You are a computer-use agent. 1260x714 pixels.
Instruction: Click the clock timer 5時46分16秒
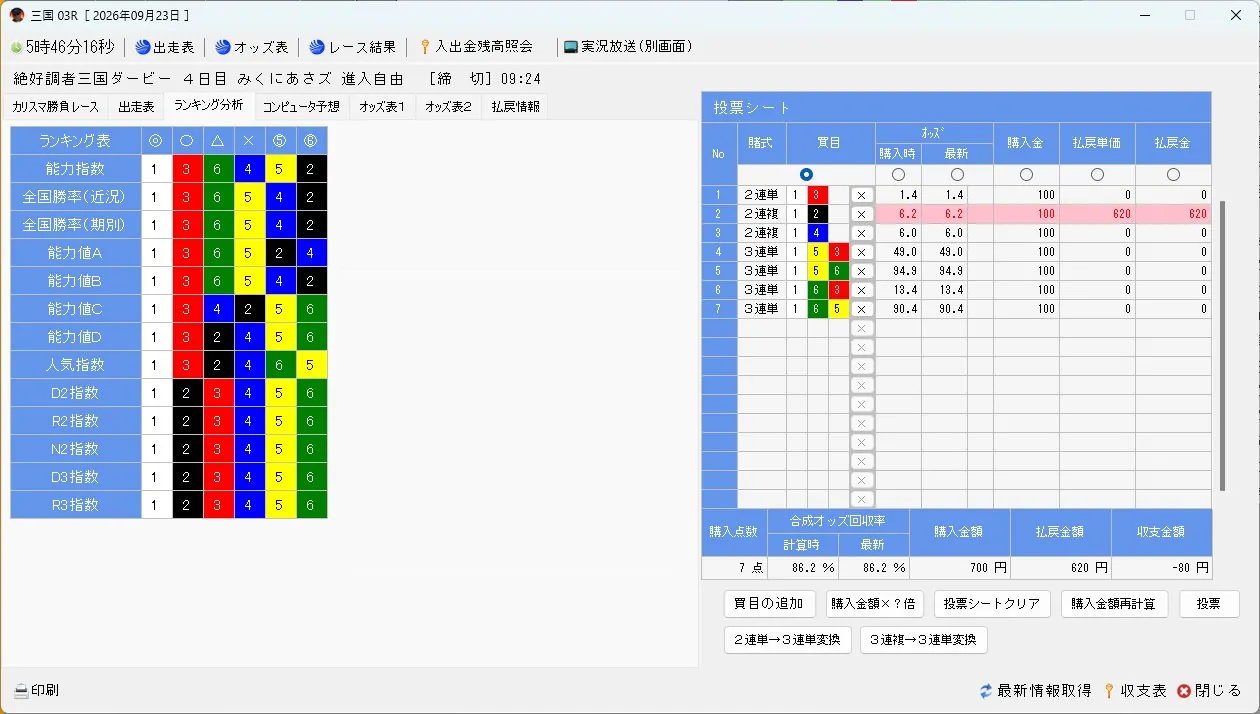tap(63, 47)
